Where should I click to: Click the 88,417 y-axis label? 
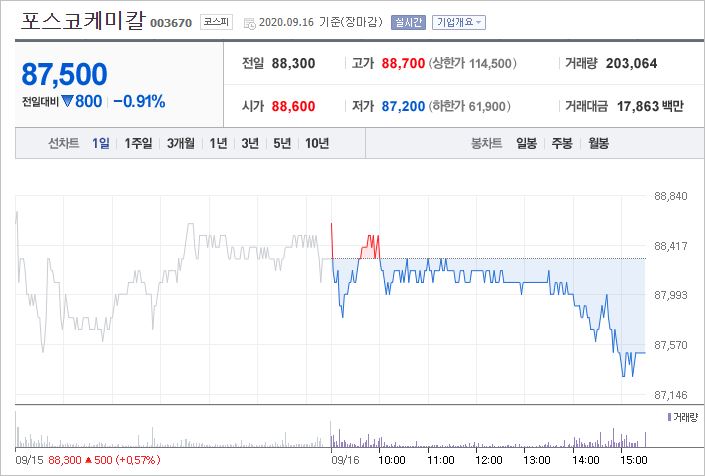pyautogui.click(x=670, y=246)
